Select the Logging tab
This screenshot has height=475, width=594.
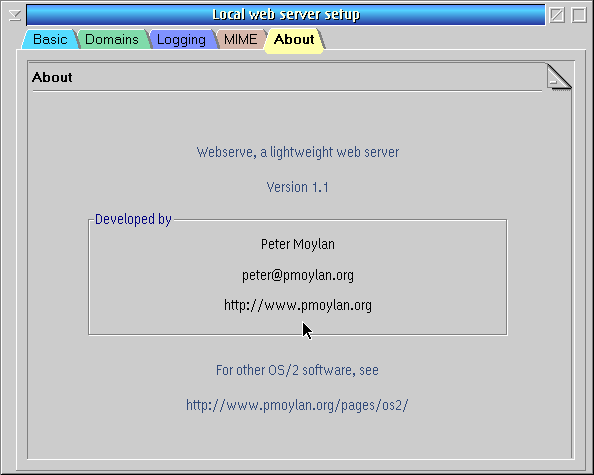click(181, 39)
